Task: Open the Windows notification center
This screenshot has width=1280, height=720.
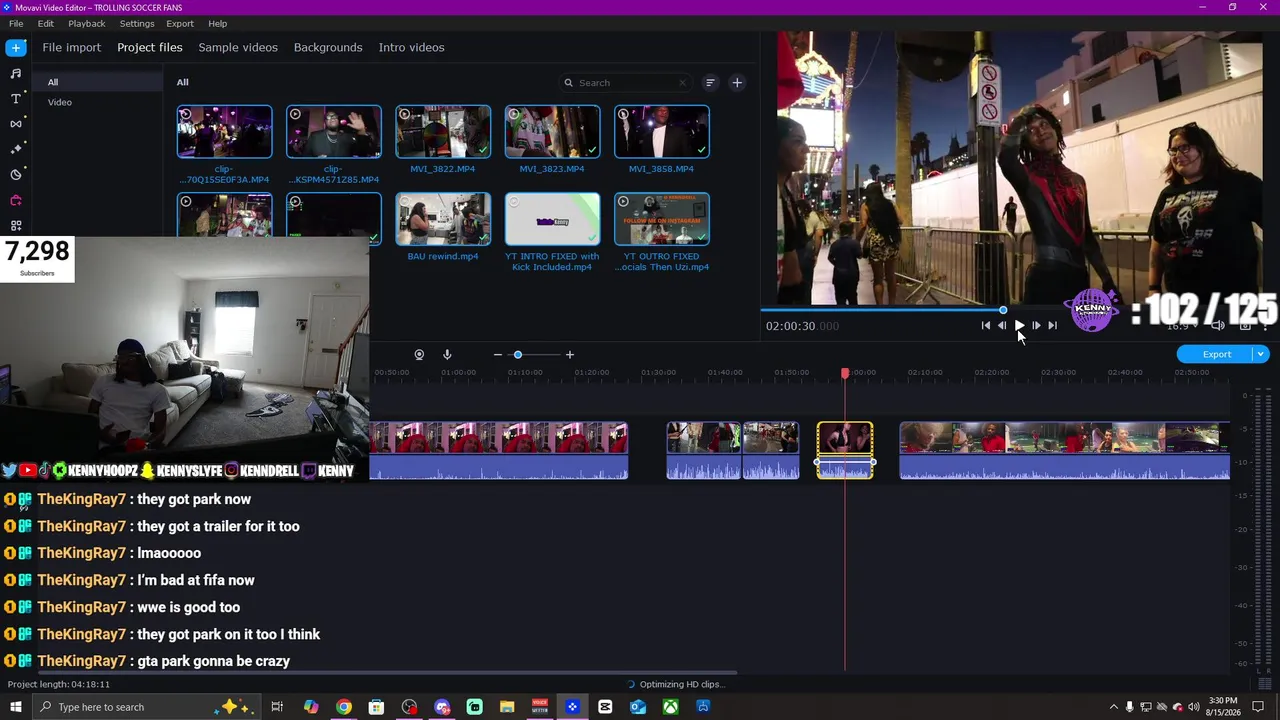Action: [1258, 707]
